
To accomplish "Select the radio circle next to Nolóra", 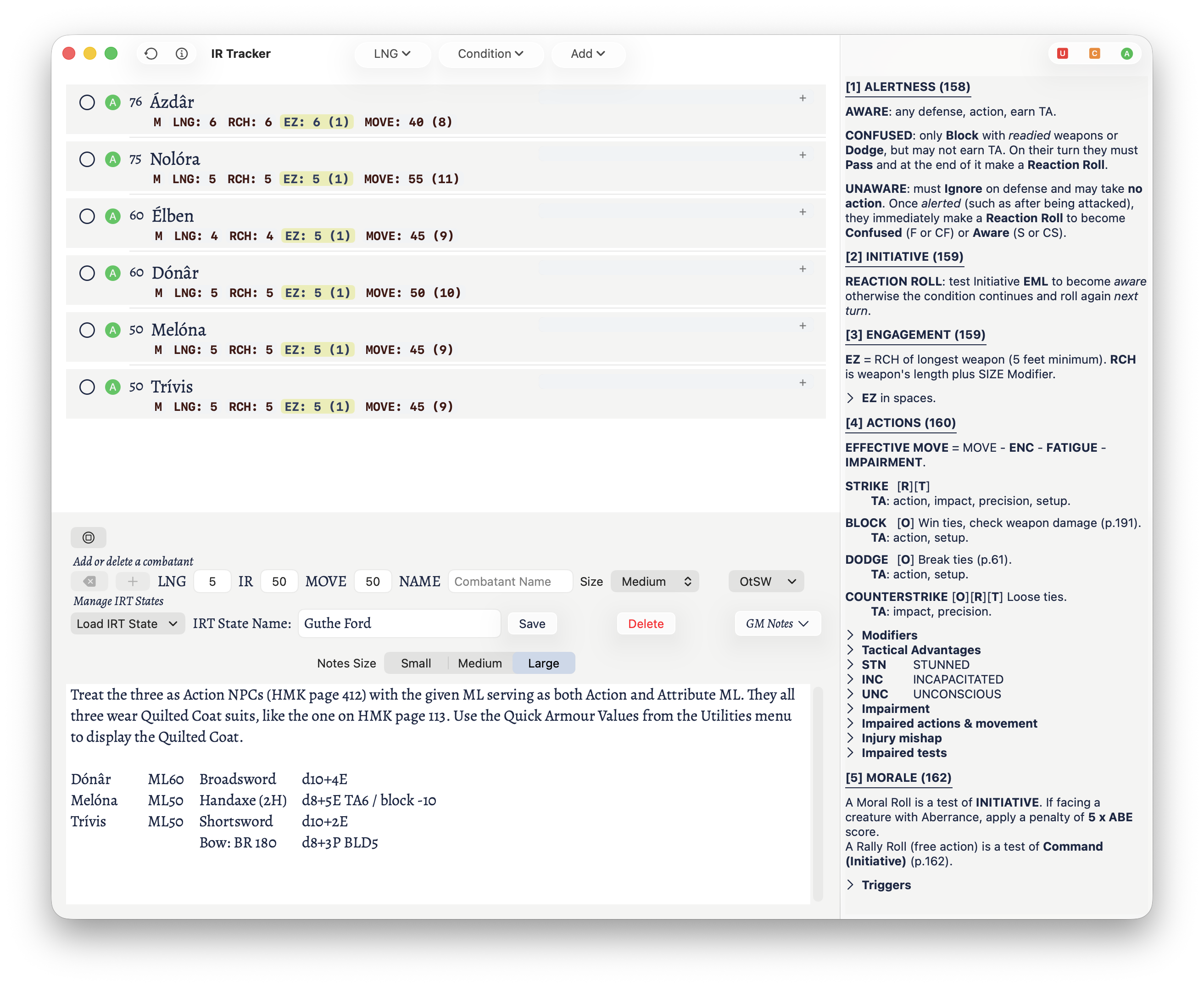I will click(x=87, y=159).
